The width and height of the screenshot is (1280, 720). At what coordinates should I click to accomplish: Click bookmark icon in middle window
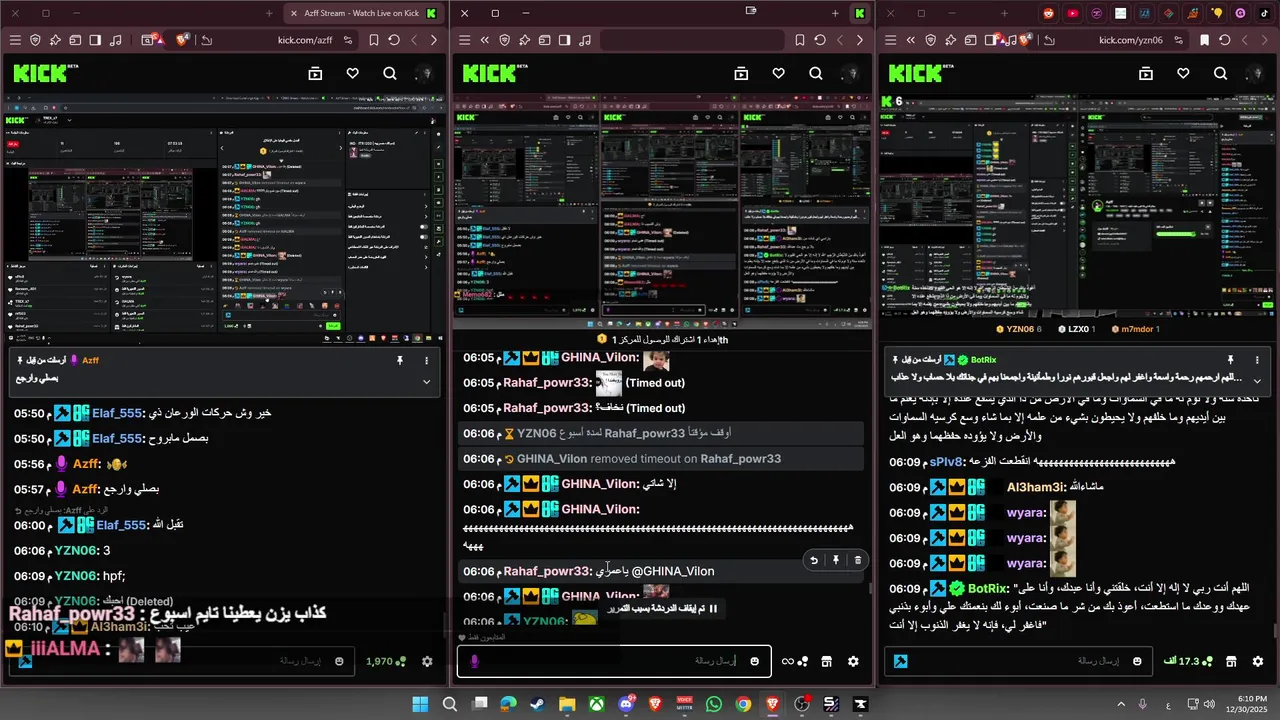[x=800, y=40]
